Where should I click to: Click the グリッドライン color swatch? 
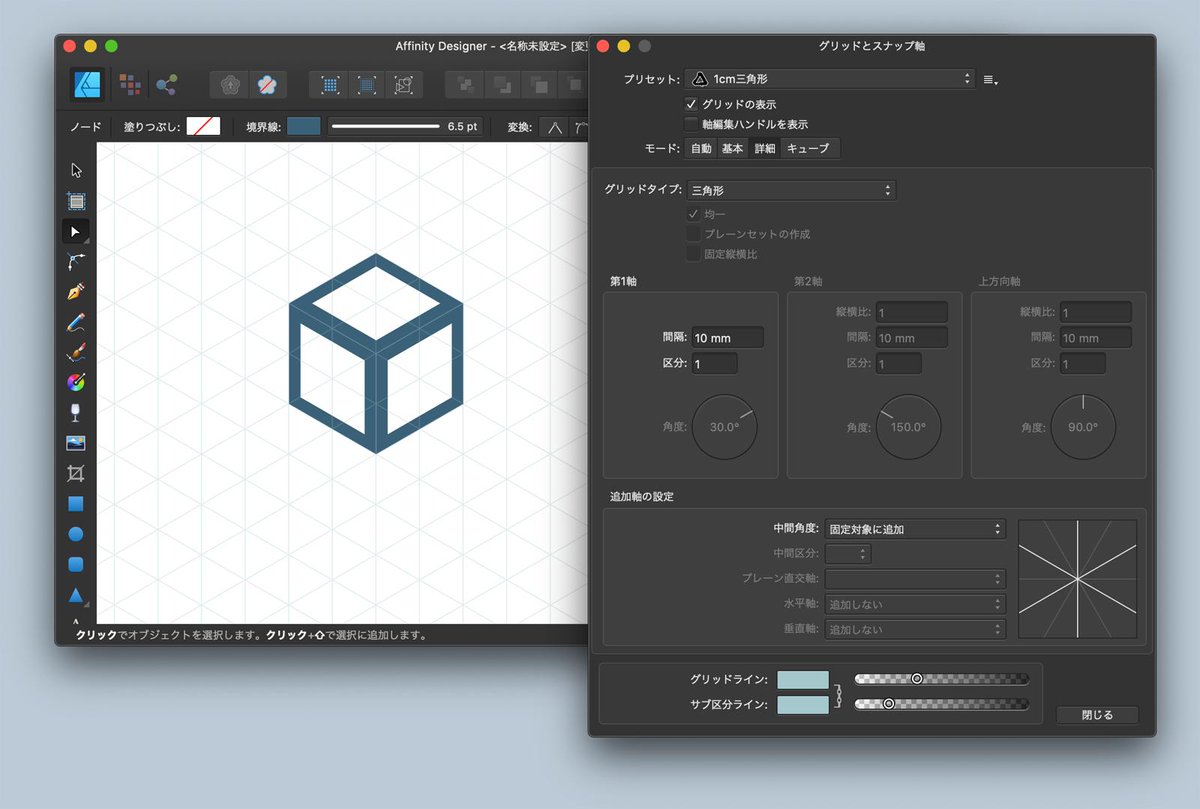[803, 680]
